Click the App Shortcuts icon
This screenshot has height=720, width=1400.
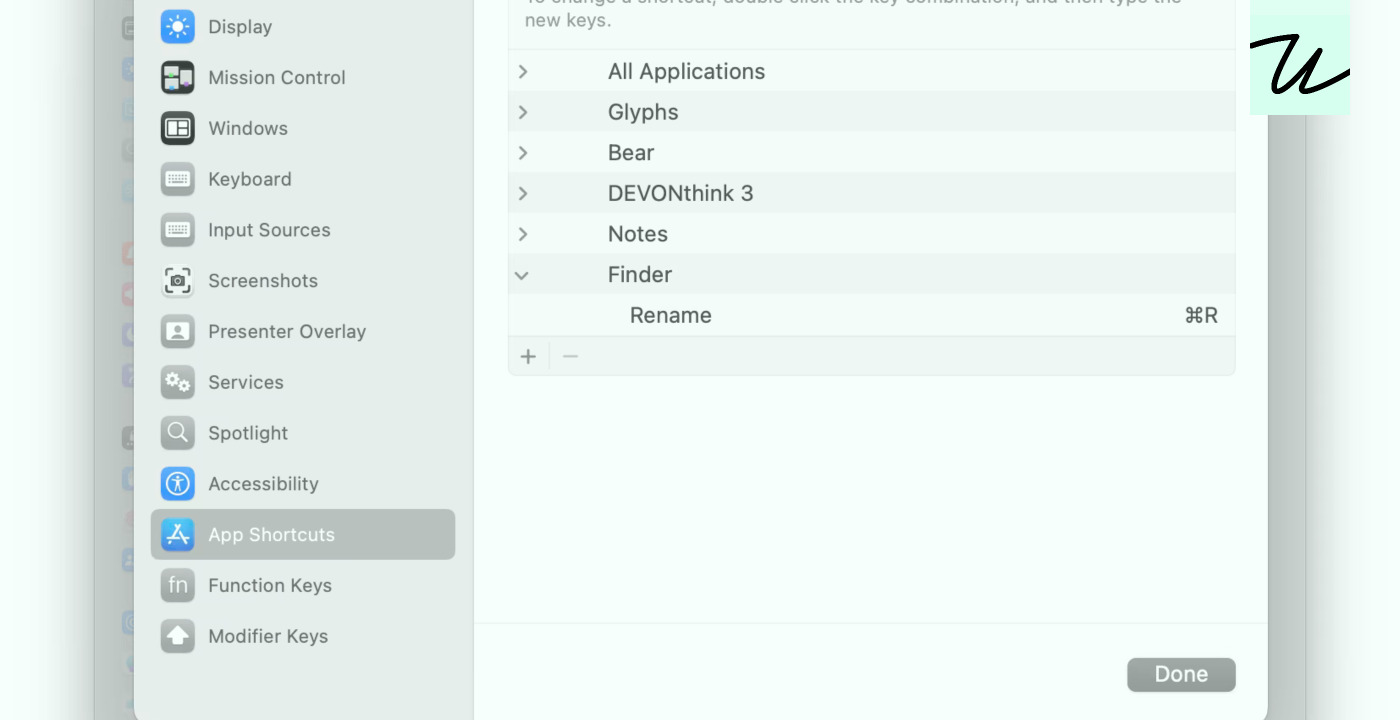point(178,535)
